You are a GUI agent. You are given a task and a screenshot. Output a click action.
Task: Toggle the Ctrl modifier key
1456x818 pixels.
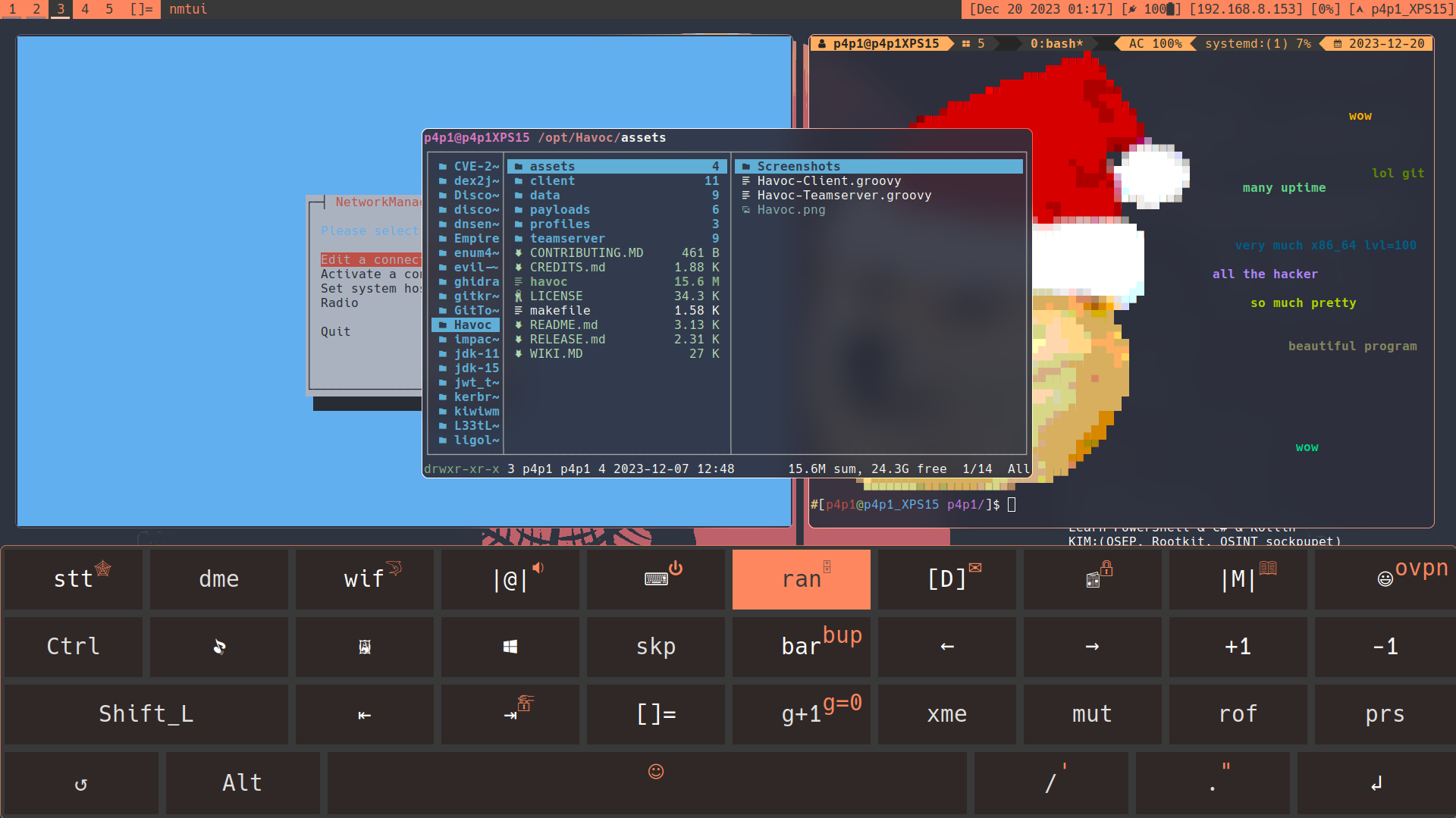(x=73, y=647)
